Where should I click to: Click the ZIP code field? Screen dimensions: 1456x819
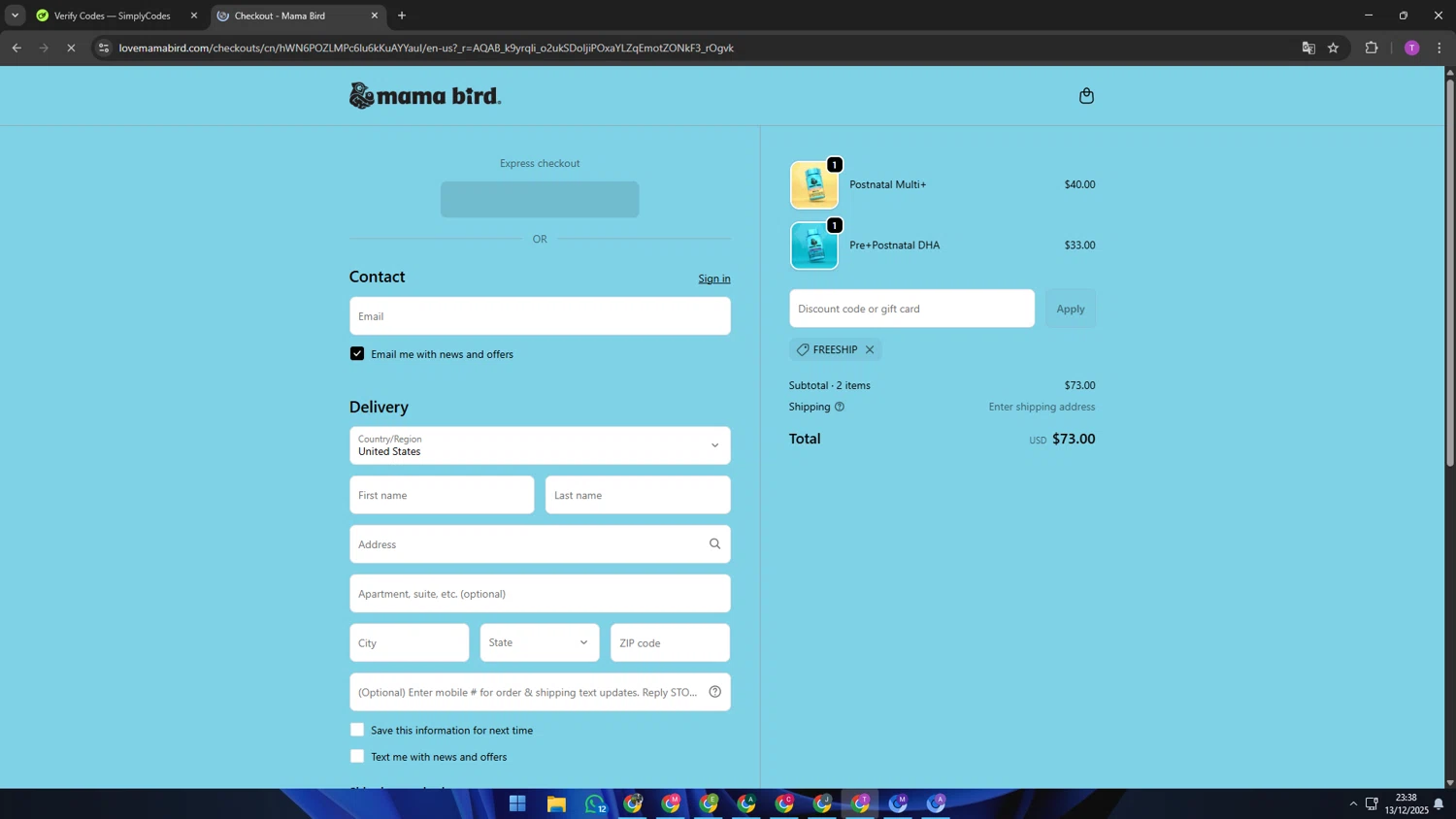coord(670,642)
